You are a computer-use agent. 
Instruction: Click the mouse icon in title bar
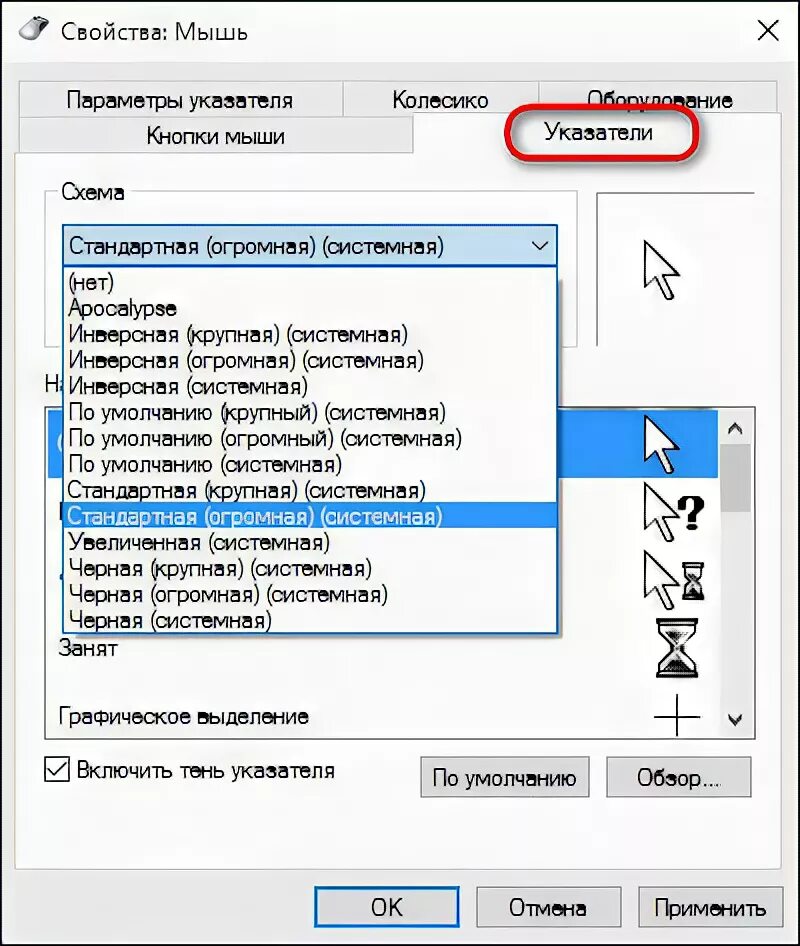pos(34,29)
